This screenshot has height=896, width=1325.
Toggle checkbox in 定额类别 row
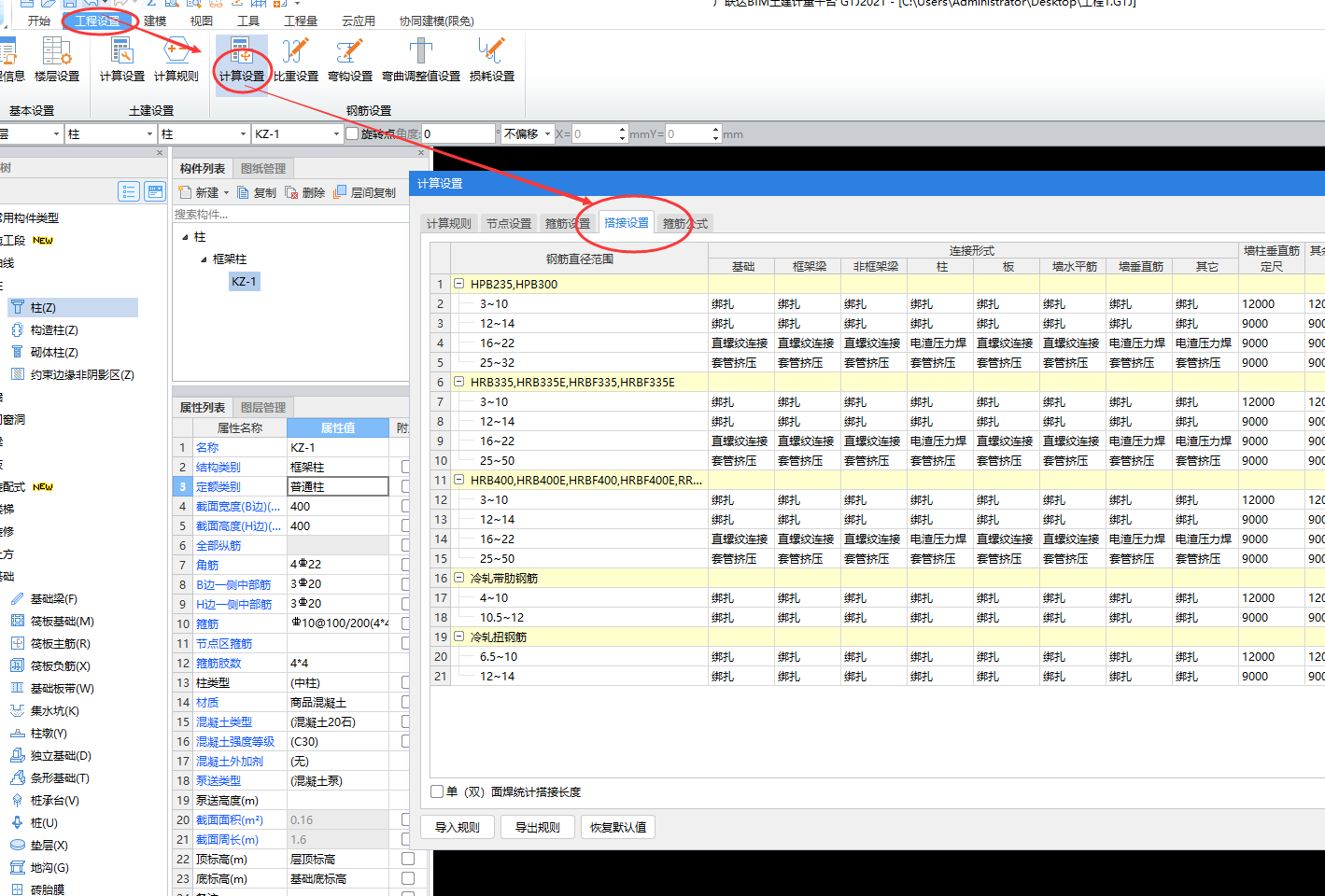coord(406,486)
